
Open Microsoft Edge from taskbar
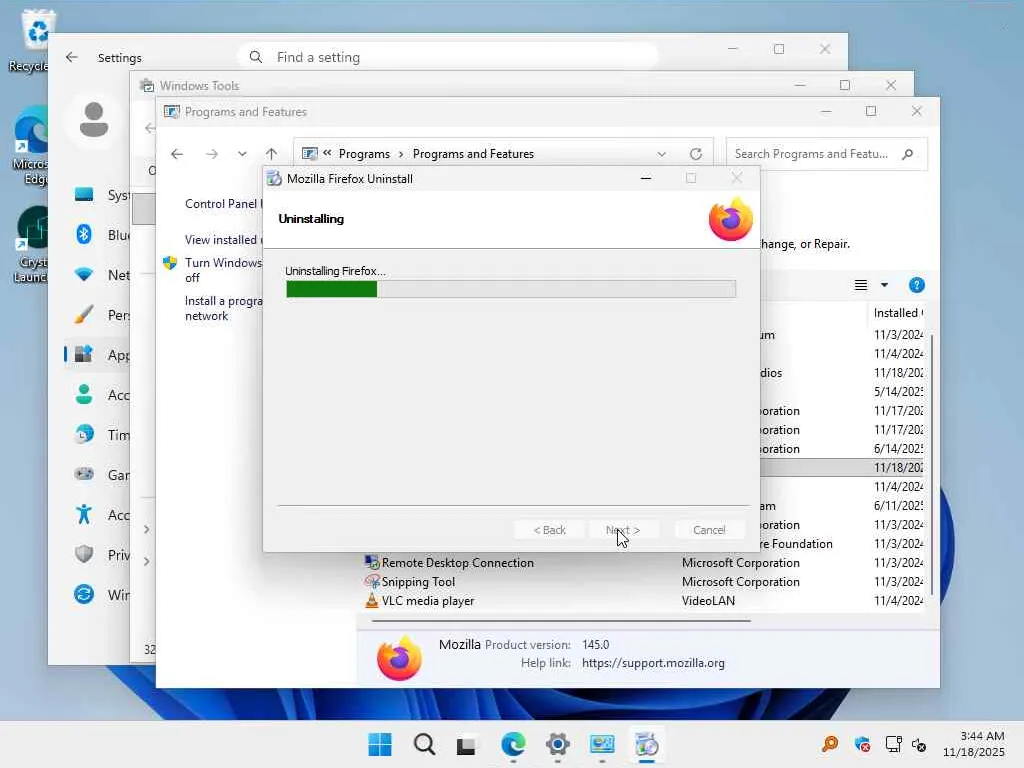pyautogui.click(x=513, y=744)
